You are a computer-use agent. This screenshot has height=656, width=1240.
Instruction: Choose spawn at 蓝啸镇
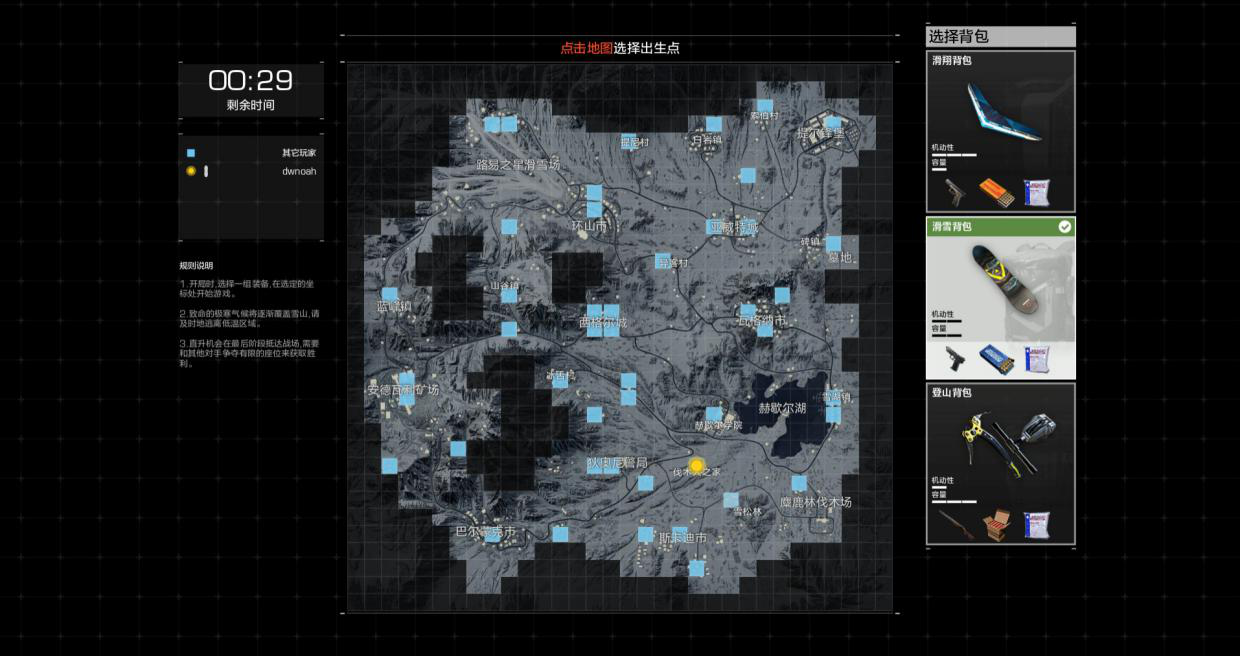coord(393,306)
